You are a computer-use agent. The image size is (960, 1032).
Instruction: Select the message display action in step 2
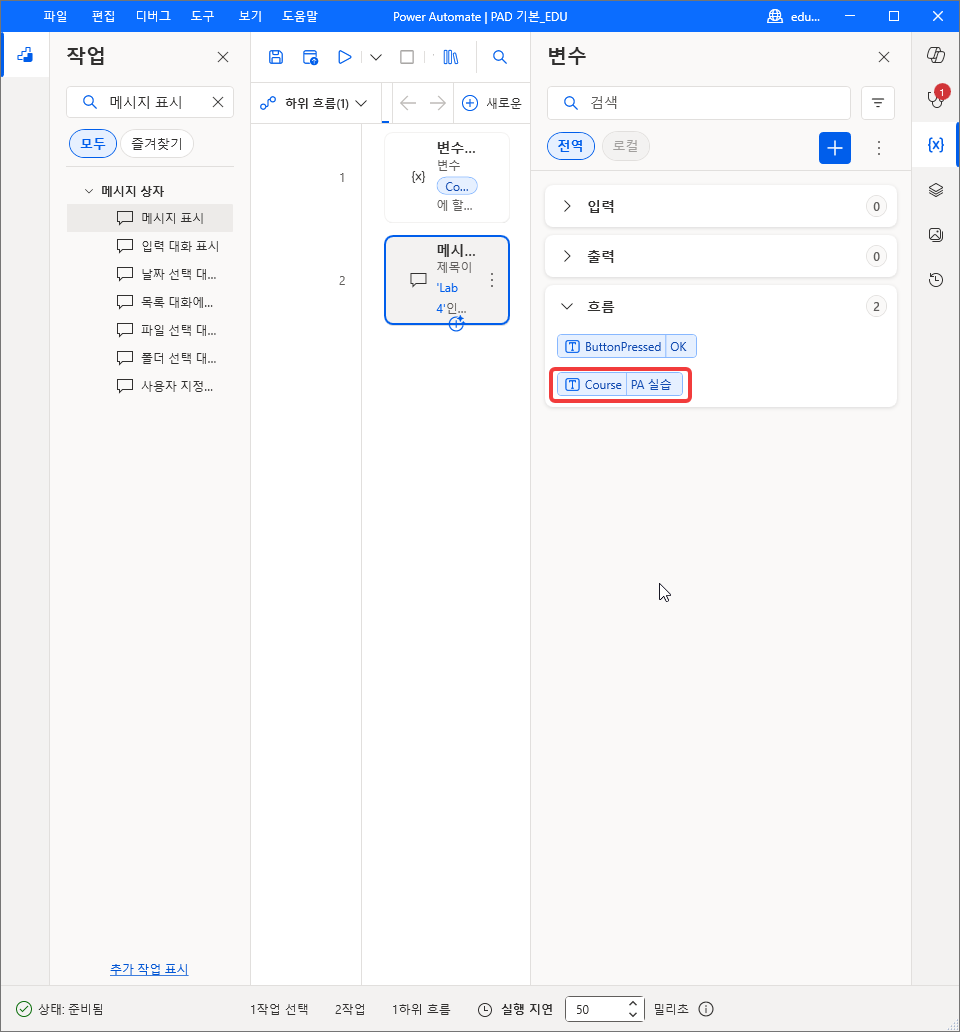click(447, 280)
